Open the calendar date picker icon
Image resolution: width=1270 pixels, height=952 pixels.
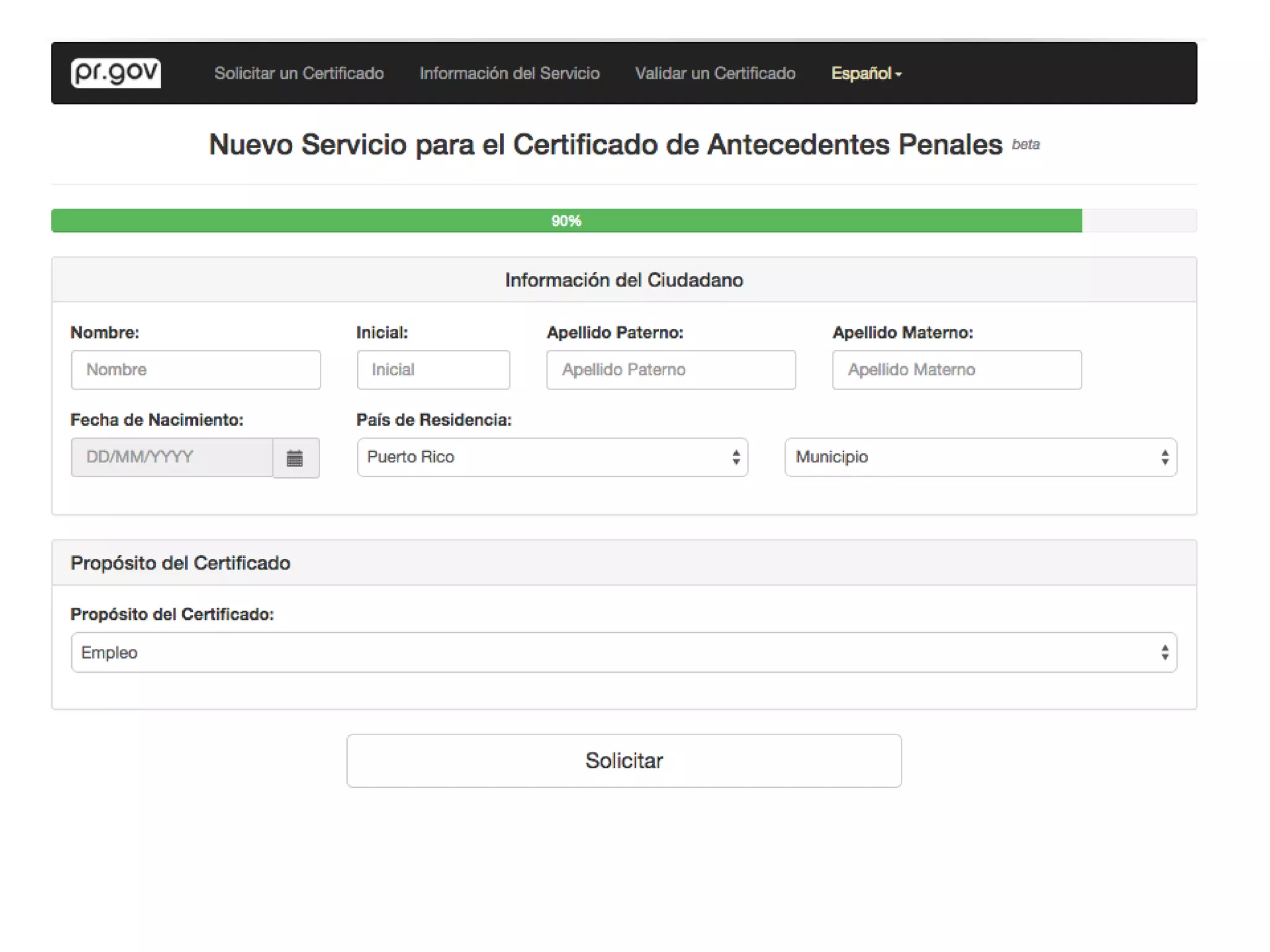[295, 458]
